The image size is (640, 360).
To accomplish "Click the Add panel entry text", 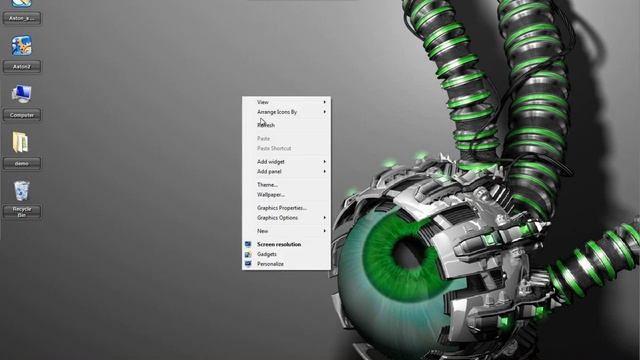I will click(x=269, y=171).
